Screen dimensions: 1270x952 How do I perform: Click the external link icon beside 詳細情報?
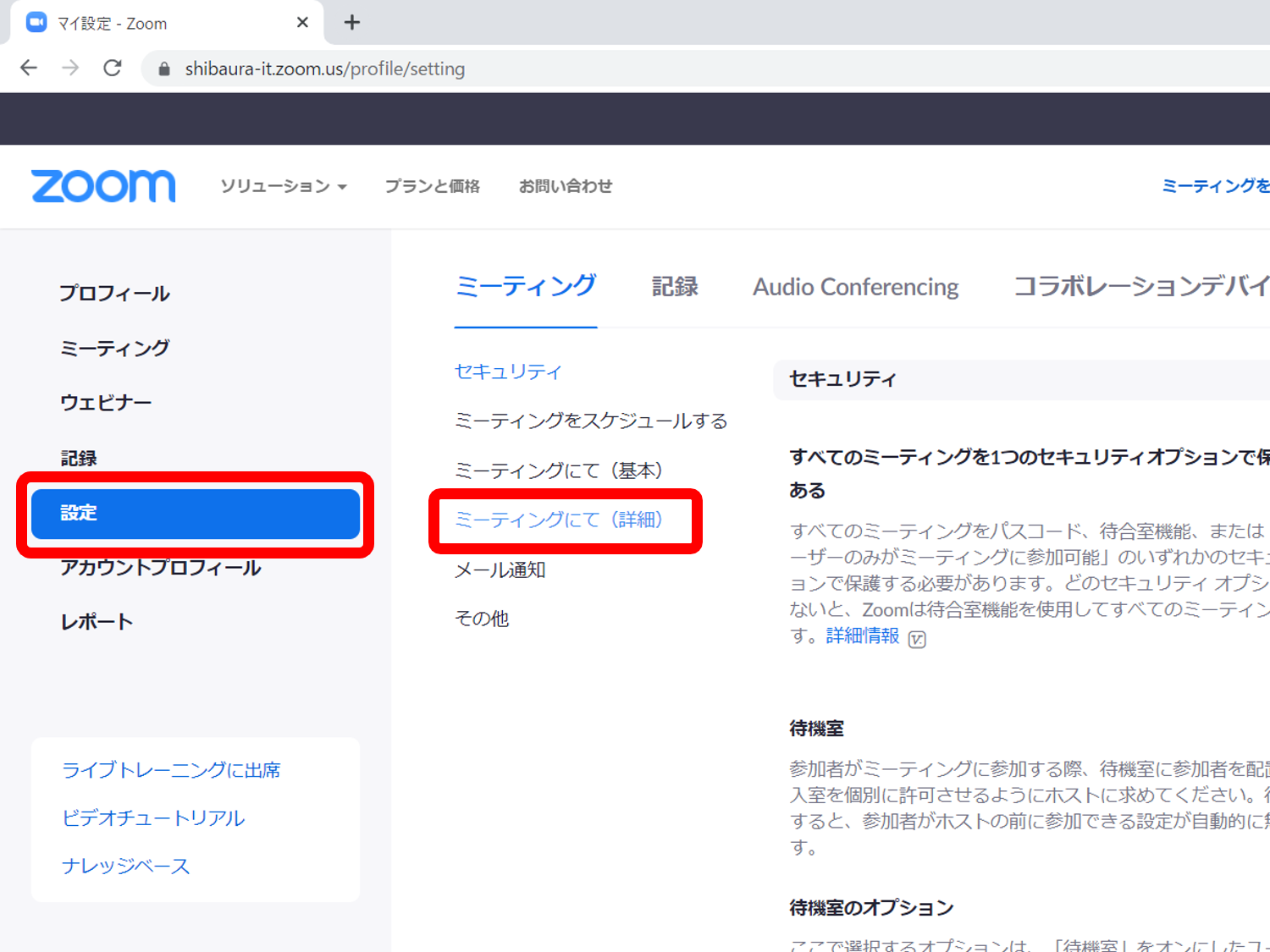coord(917,639)
